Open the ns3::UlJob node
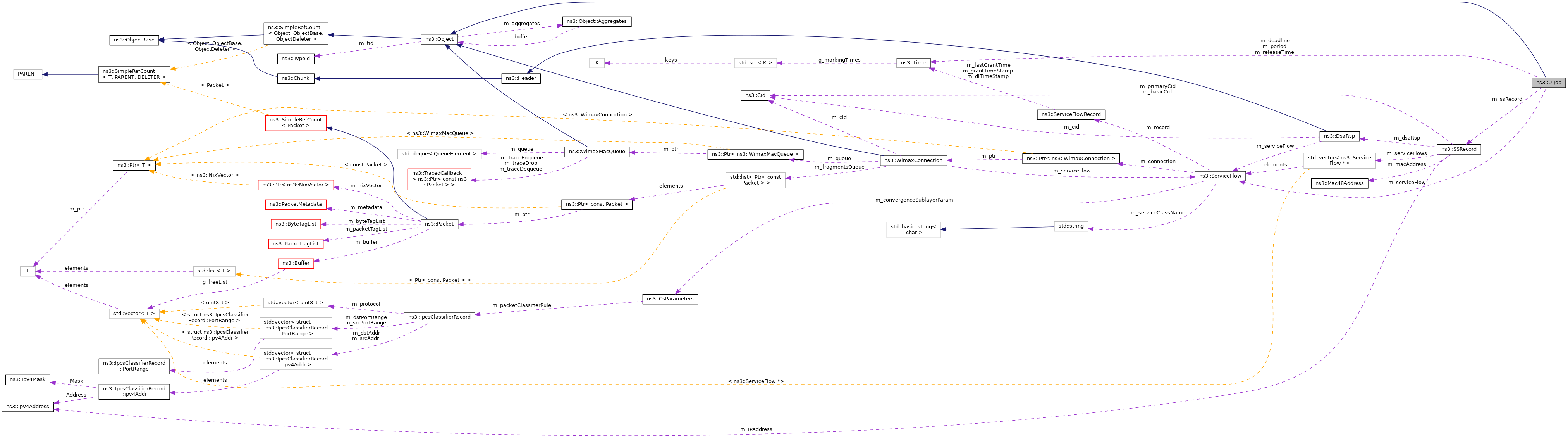This screenshot has height=438, width=1568. (x=1549, y=82)
